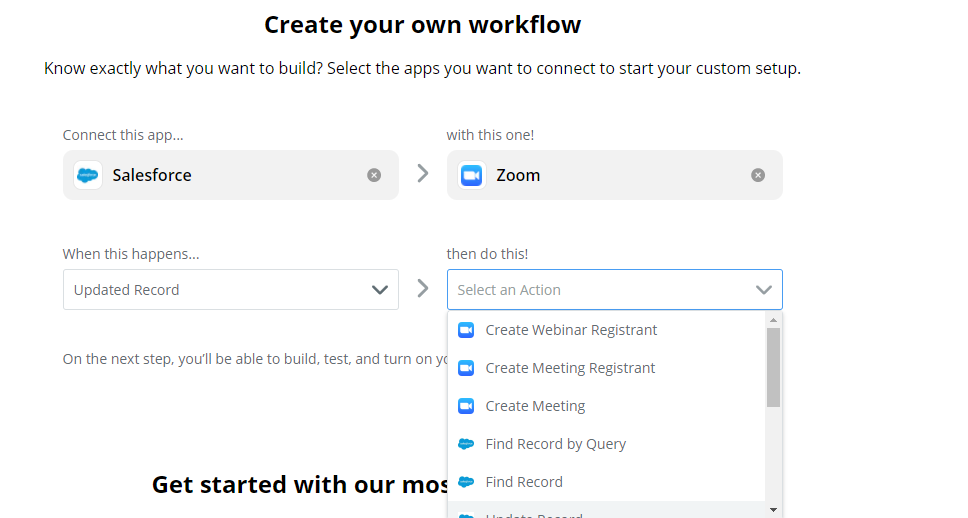Click the Zoom camera logo icon
The width and height of the screenshot is (968, 518).
click(x=472, y=175)
